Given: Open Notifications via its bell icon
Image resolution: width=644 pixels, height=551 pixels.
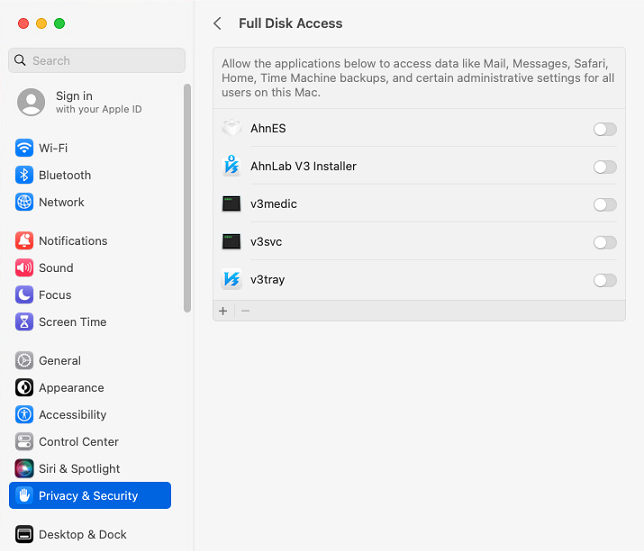Looking at the screenshot, I should click(24, 241).
